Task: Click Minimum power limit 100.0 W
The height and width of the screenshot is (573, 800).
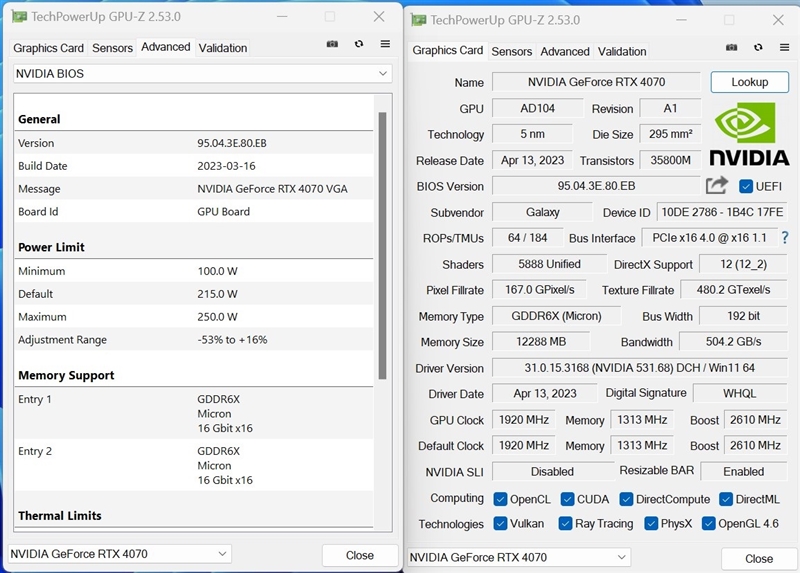Action: click(x=217, y=271)
